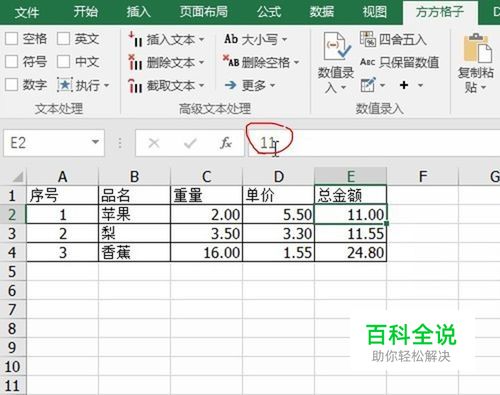Switch to the 公式 tab
This screenshot has width=500, height=395.
click(269, 12)
